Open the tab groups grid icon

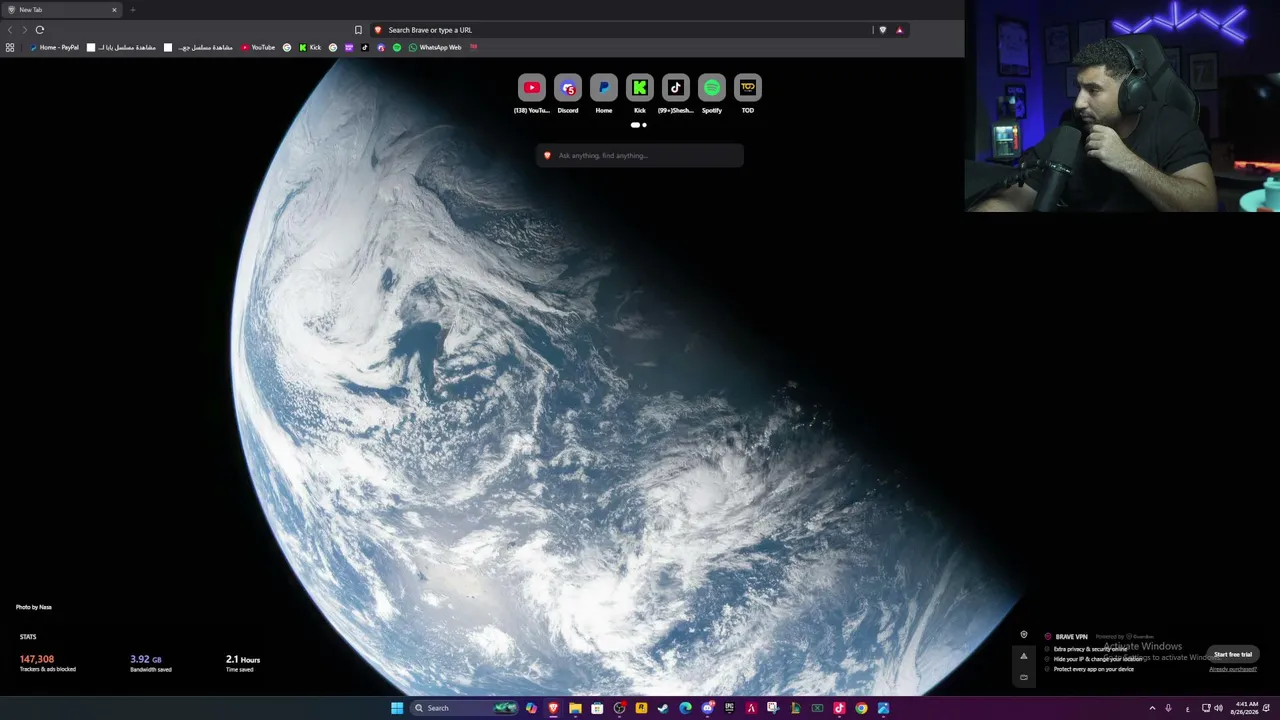point(10,47)
